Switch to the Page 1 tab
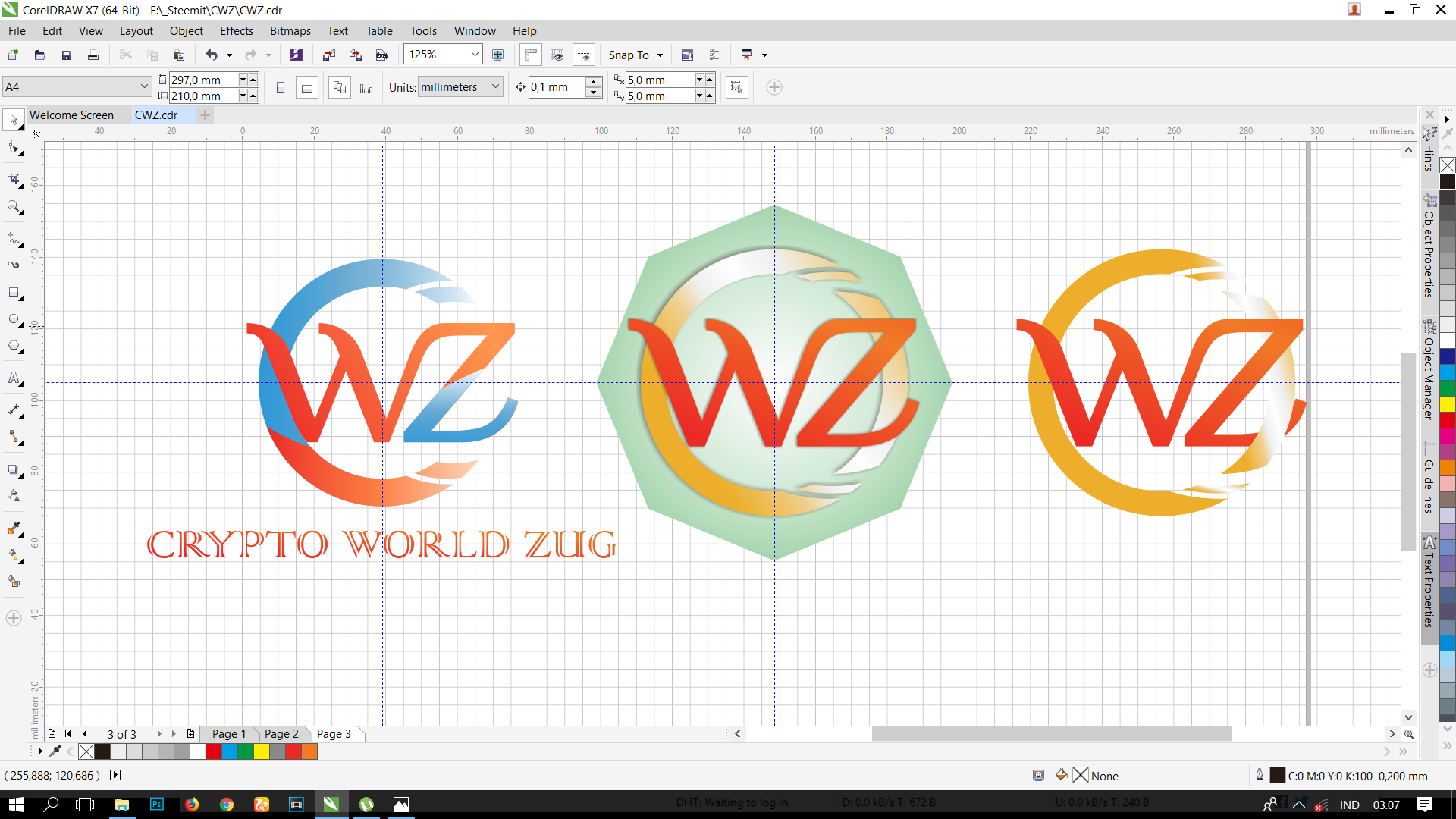Viewport: 1456px width, 819px height. point(227,734)
